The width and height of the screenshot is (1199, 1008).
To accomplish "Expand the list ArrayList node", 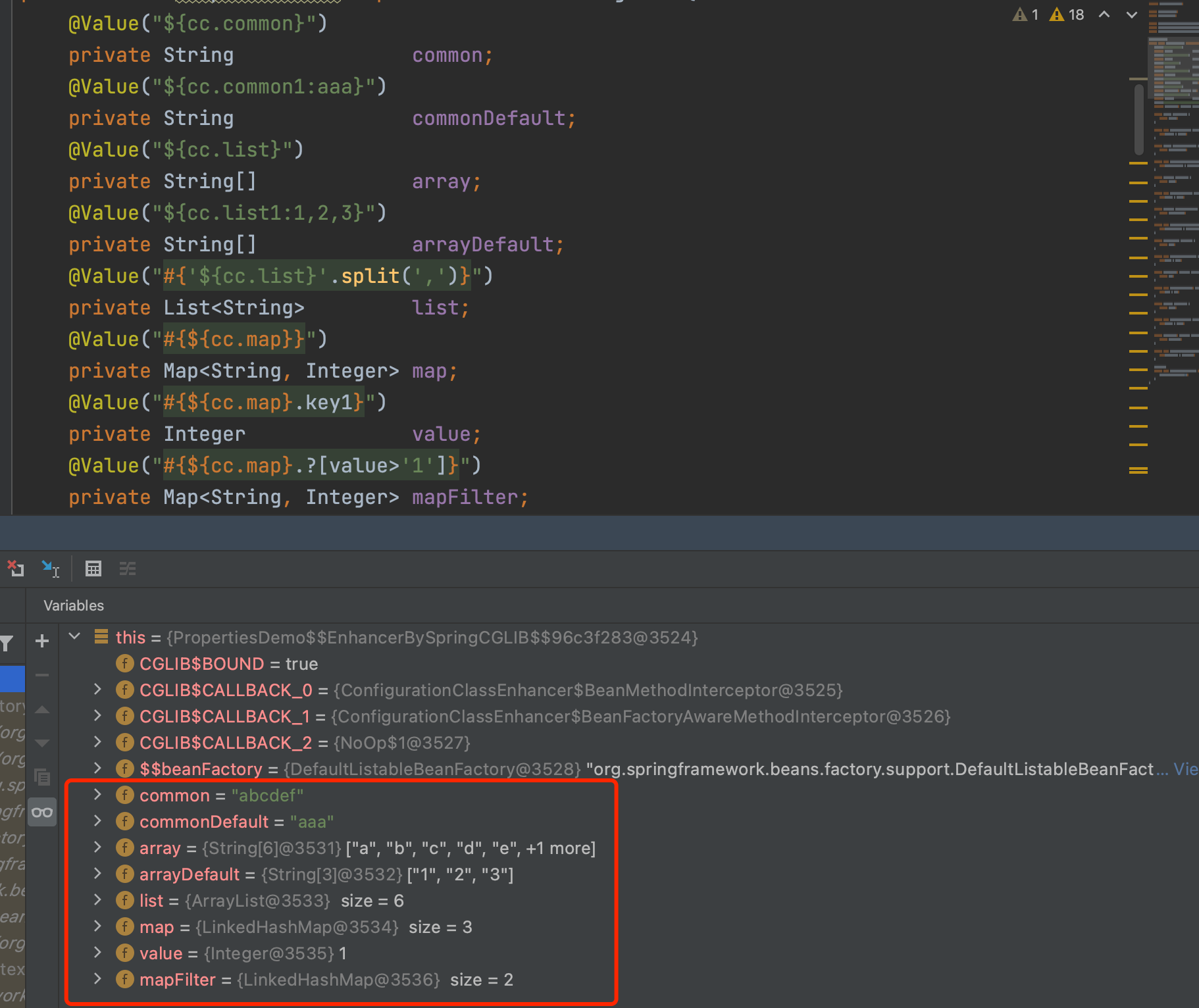I will [x=97, y=899].
